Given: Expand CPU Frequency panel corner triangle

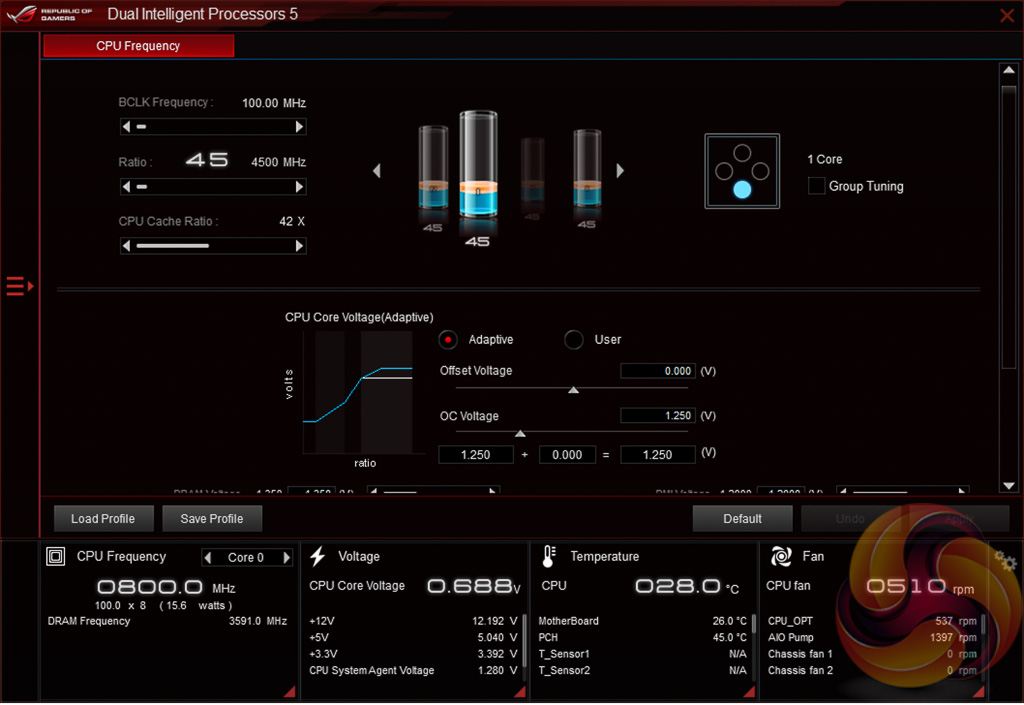Looking at the screenshot, I should coord(290,692).
